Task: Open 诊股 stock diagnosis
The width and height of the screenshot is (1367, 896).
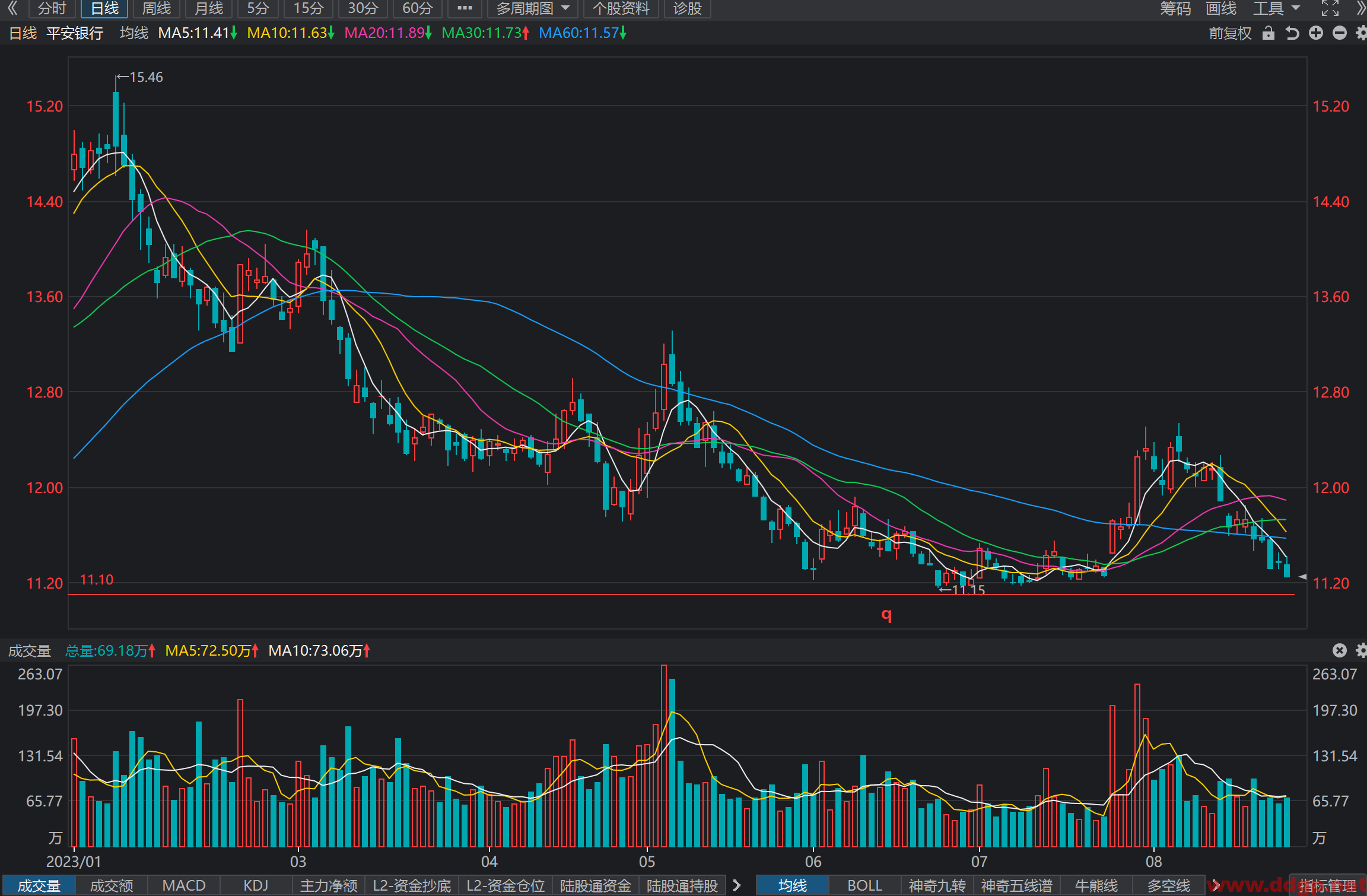Action: (x=688, y=8)
